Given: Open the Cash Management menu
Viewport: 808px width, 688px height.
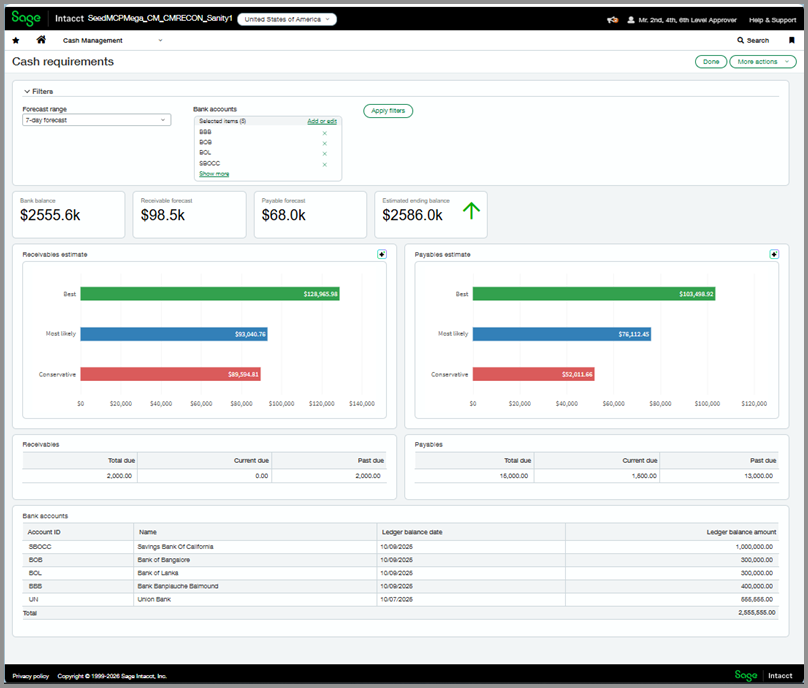Looking at the screenshot, I should pos(112,40).
